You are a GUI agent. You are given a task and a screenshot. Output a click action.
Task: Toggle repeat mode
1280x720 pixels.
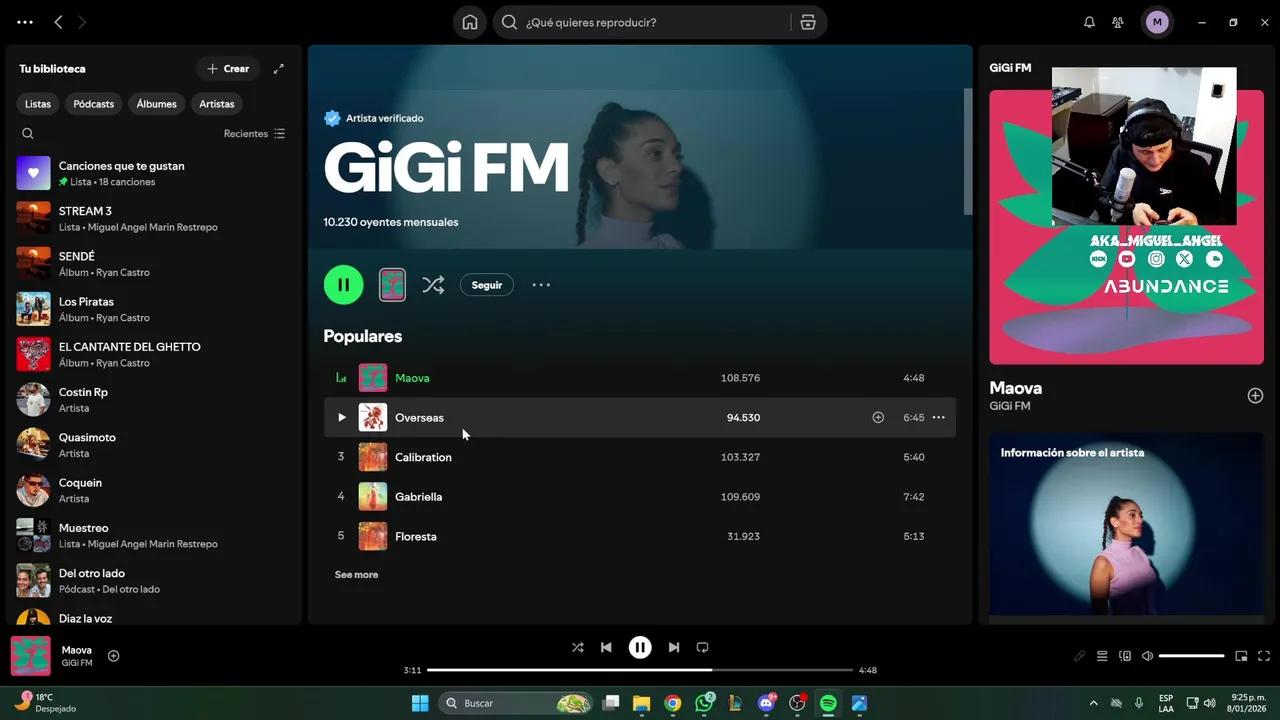coord(702,647)
